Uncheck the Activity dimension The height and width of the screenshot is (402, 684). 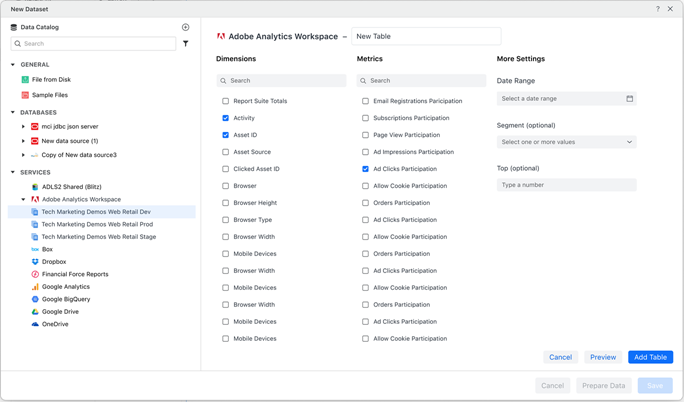point(226,118)
